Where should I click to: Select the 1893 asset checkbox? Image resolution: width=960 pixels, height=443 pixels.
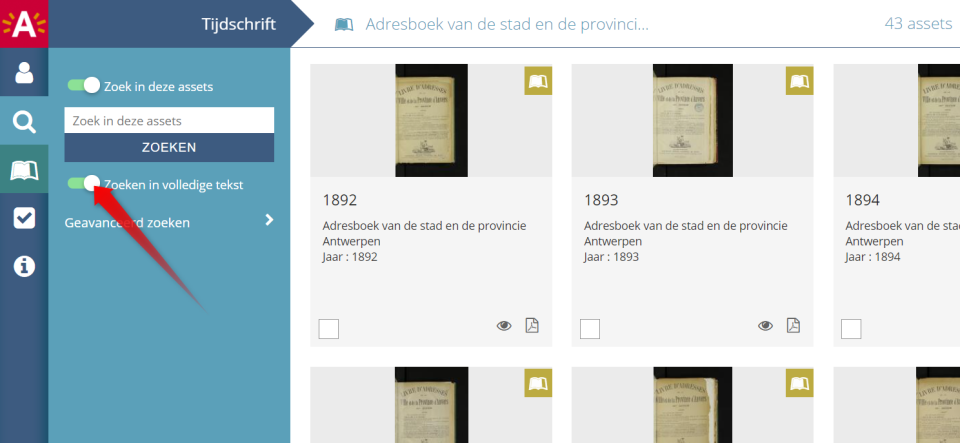(x=590, y=329)
